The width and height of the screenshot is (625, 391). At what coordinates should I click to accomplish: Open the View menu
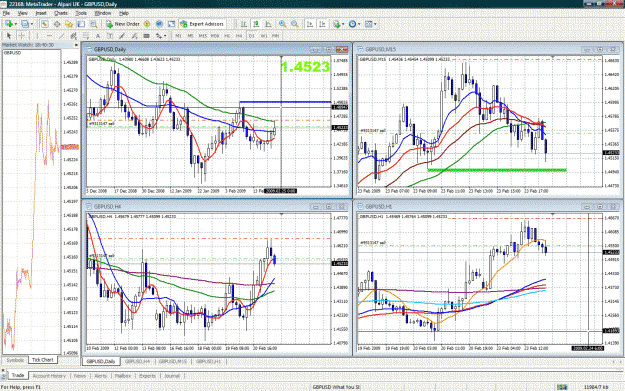(22, 13)
